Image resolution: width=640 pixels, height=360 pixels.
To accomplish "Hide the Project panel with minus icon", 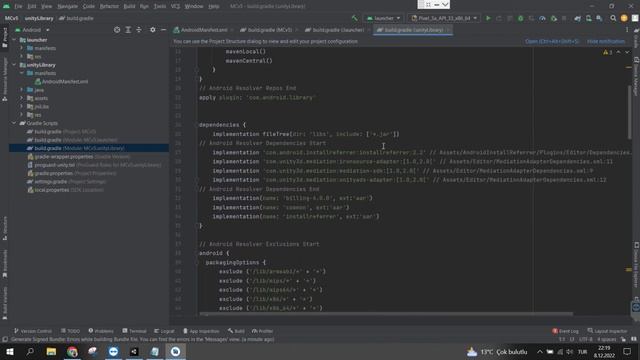I will [163, 30].
